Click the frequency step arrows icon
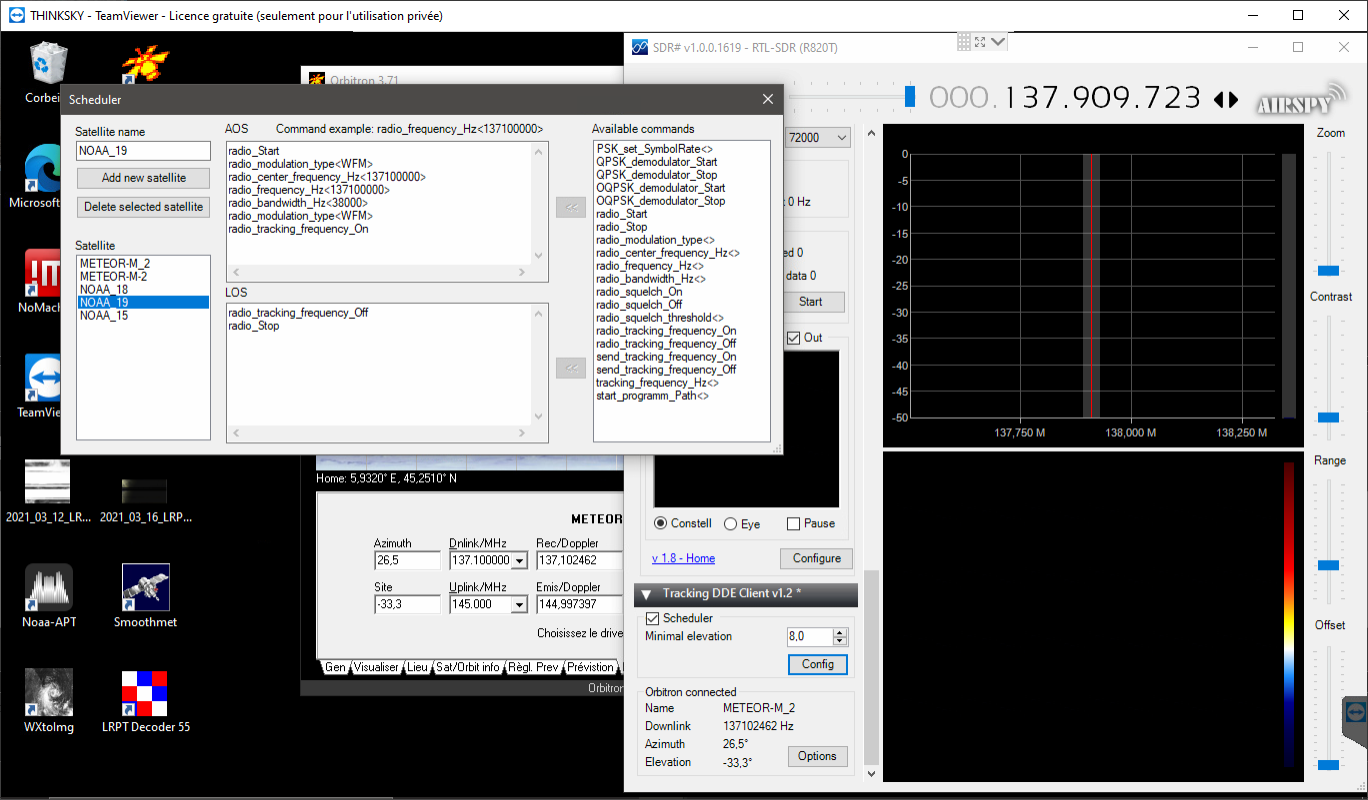This screenshot has width=1368, height=800. [x=1225, y=99]
